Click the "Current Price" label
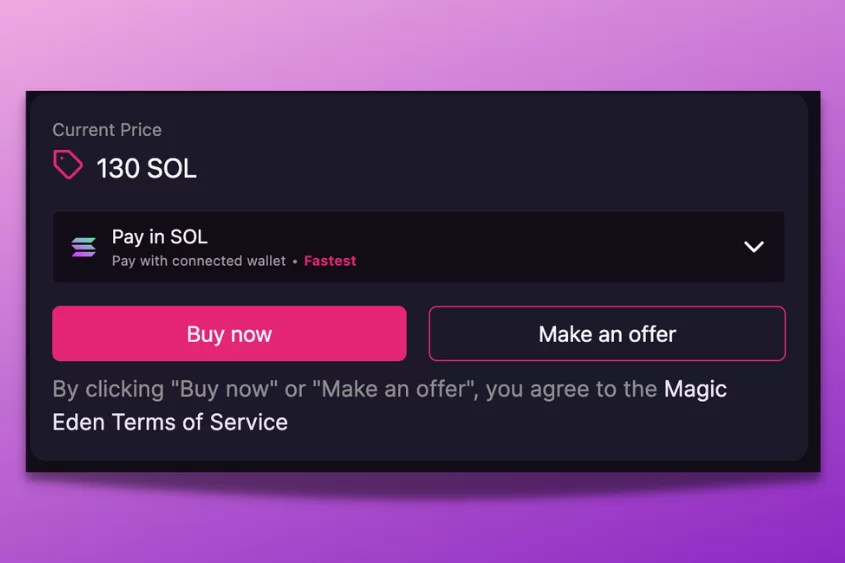 pos(107,130)
